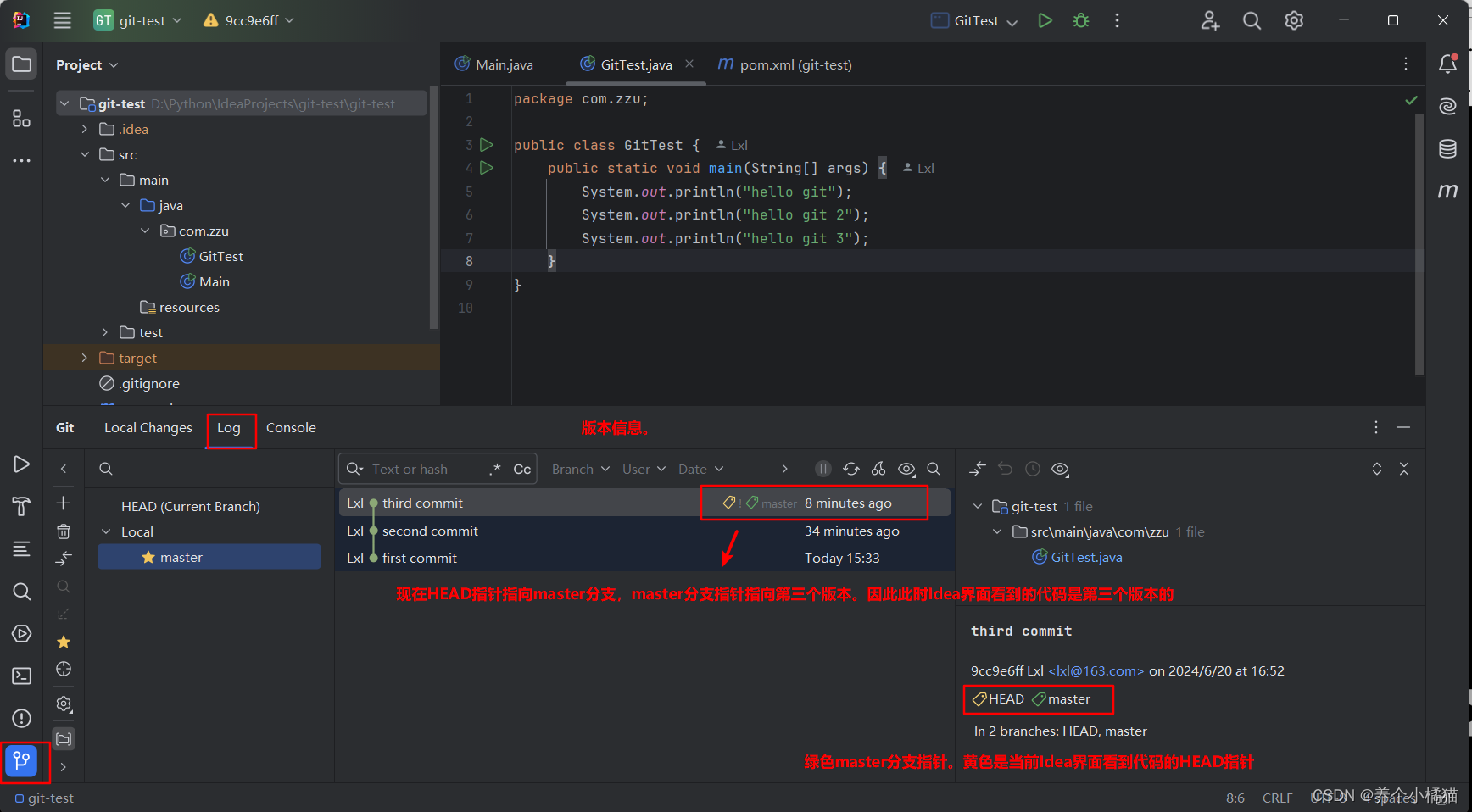This screenshot has width=1472, height=812.
Task: Show more tool windows ellipsis
Action: pos(21,160)
